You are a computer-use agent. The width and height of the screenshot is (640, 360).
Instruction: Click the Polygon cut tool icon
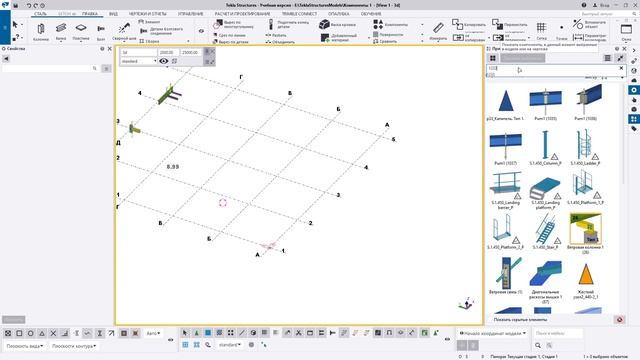pos(217,24)
